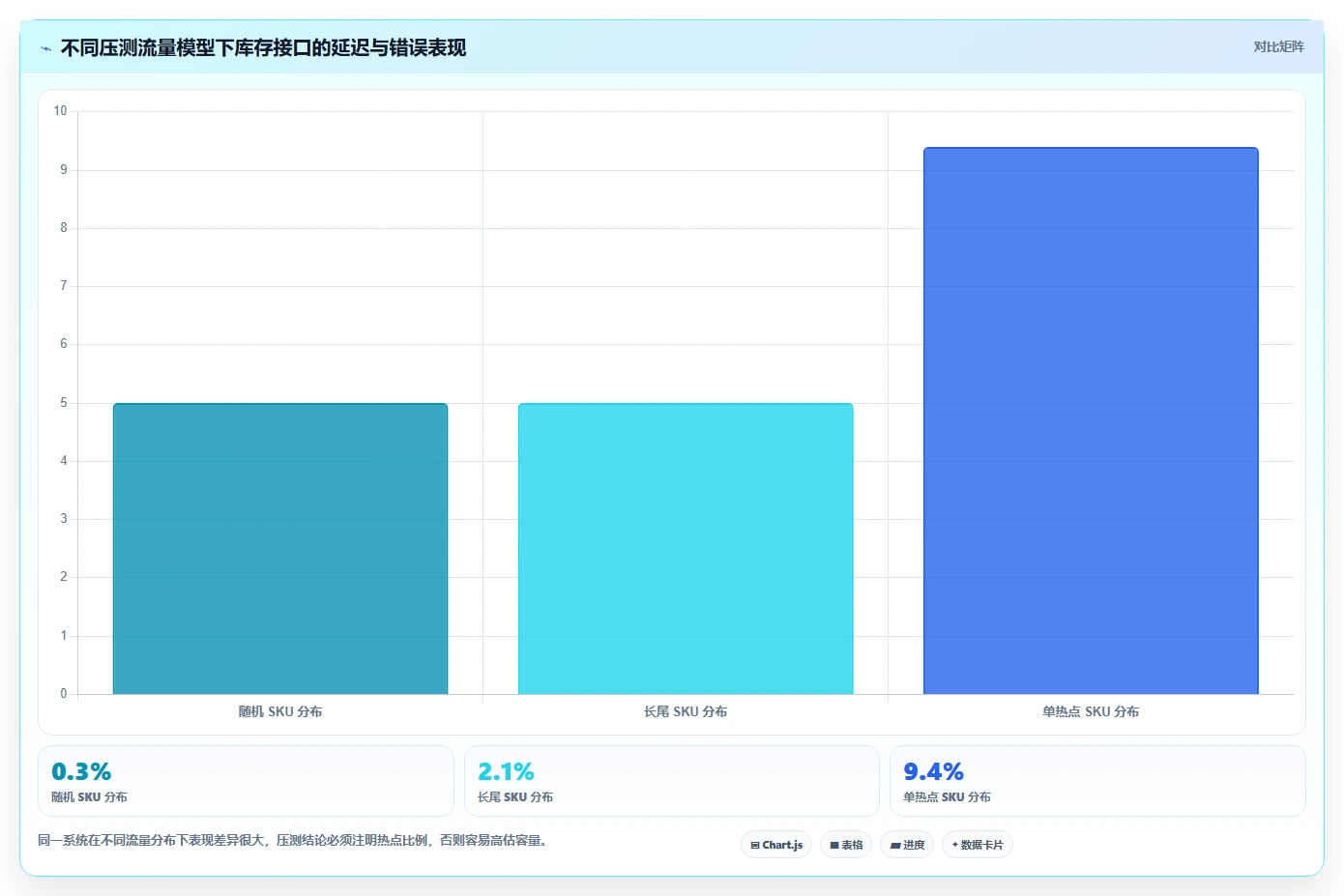Viewport: 1344px width, 896px height.
Task: Click the 对比矩阵 label in the header
Action: 1278,46
